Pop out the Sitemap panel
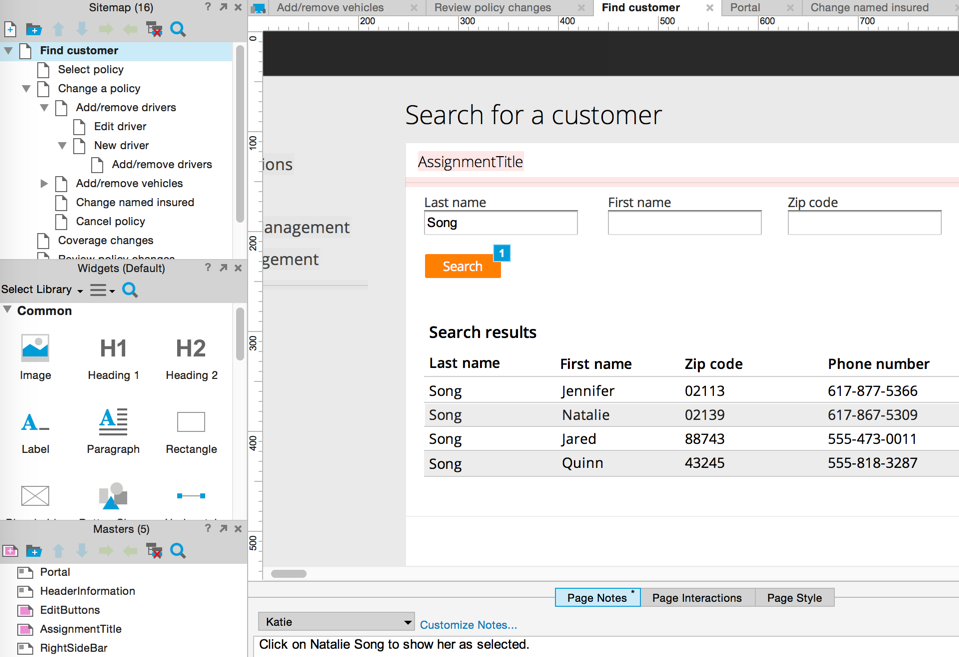This screenshot has height=657, width=959. (x=223, y=7)
